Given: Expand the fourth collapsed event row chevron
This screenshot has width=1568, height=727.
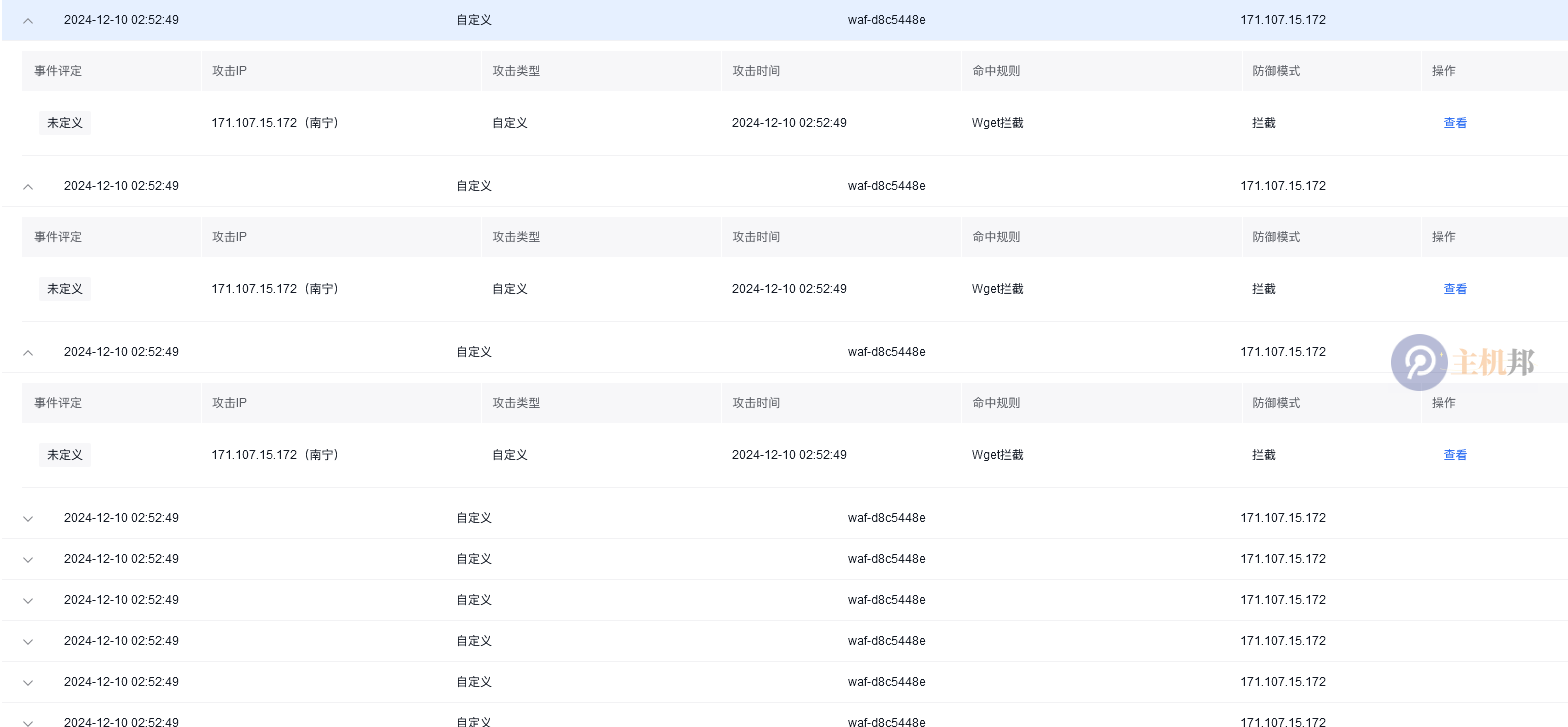Looking at the screenshot, I should [28, 641].
